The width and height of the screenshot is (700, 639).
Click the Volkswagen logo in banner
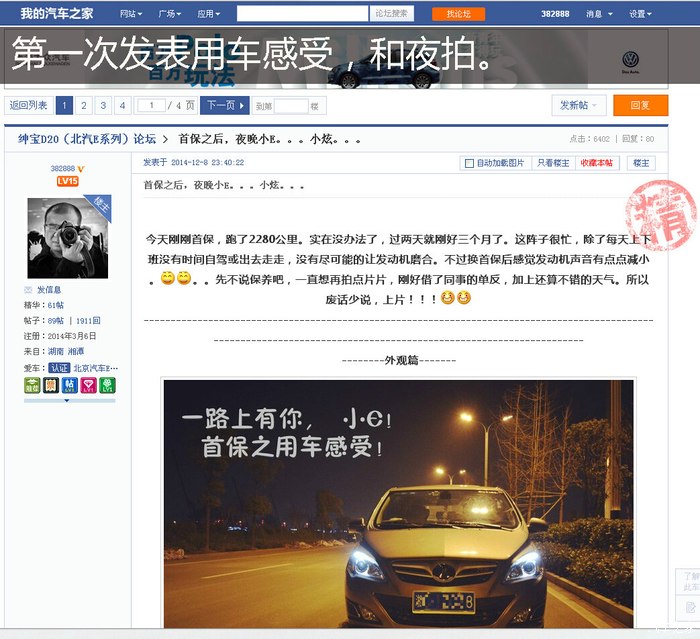tap(630, 60)
